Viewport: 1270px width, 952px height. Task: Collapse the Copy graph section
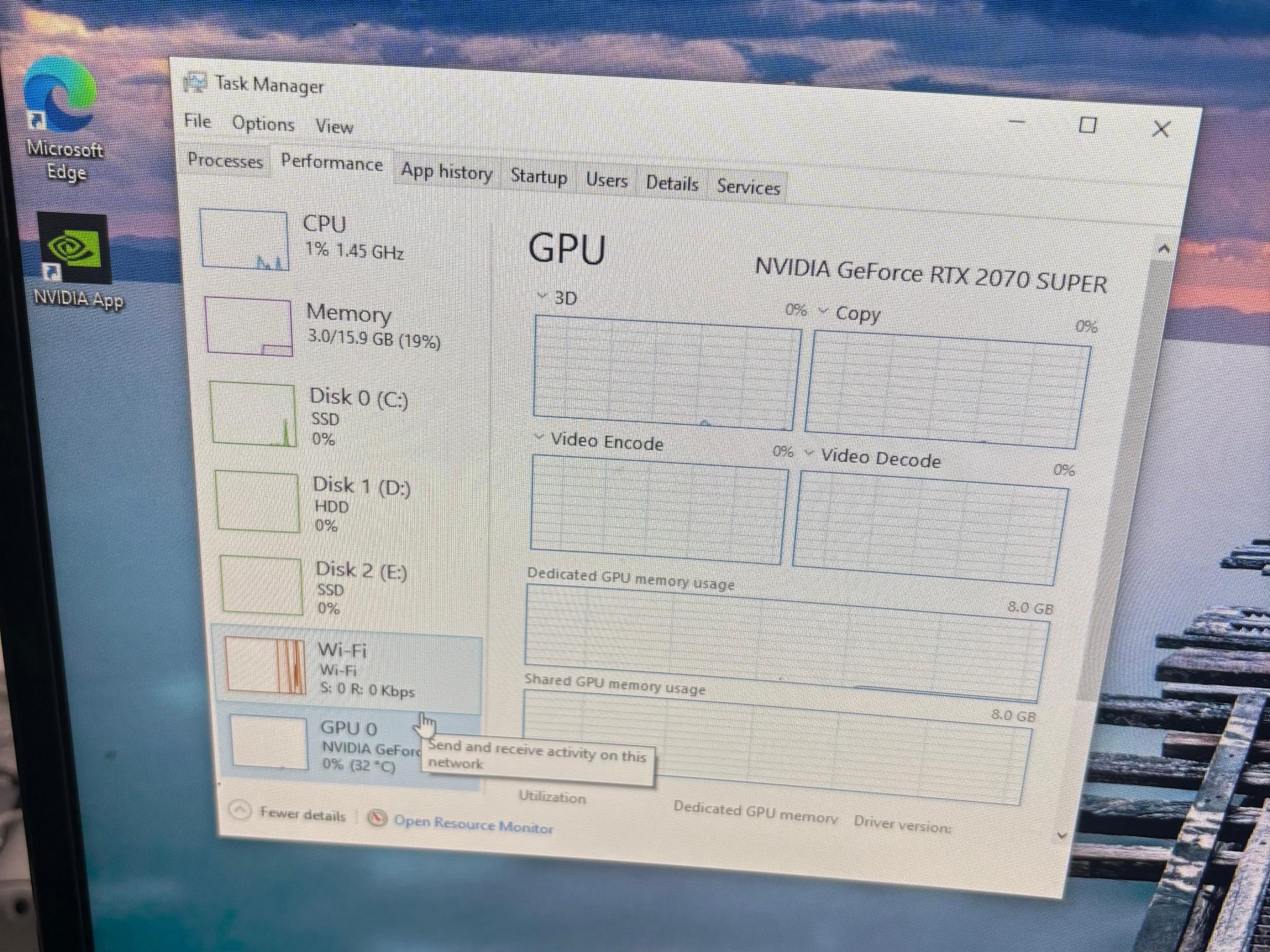coord(824,312)
